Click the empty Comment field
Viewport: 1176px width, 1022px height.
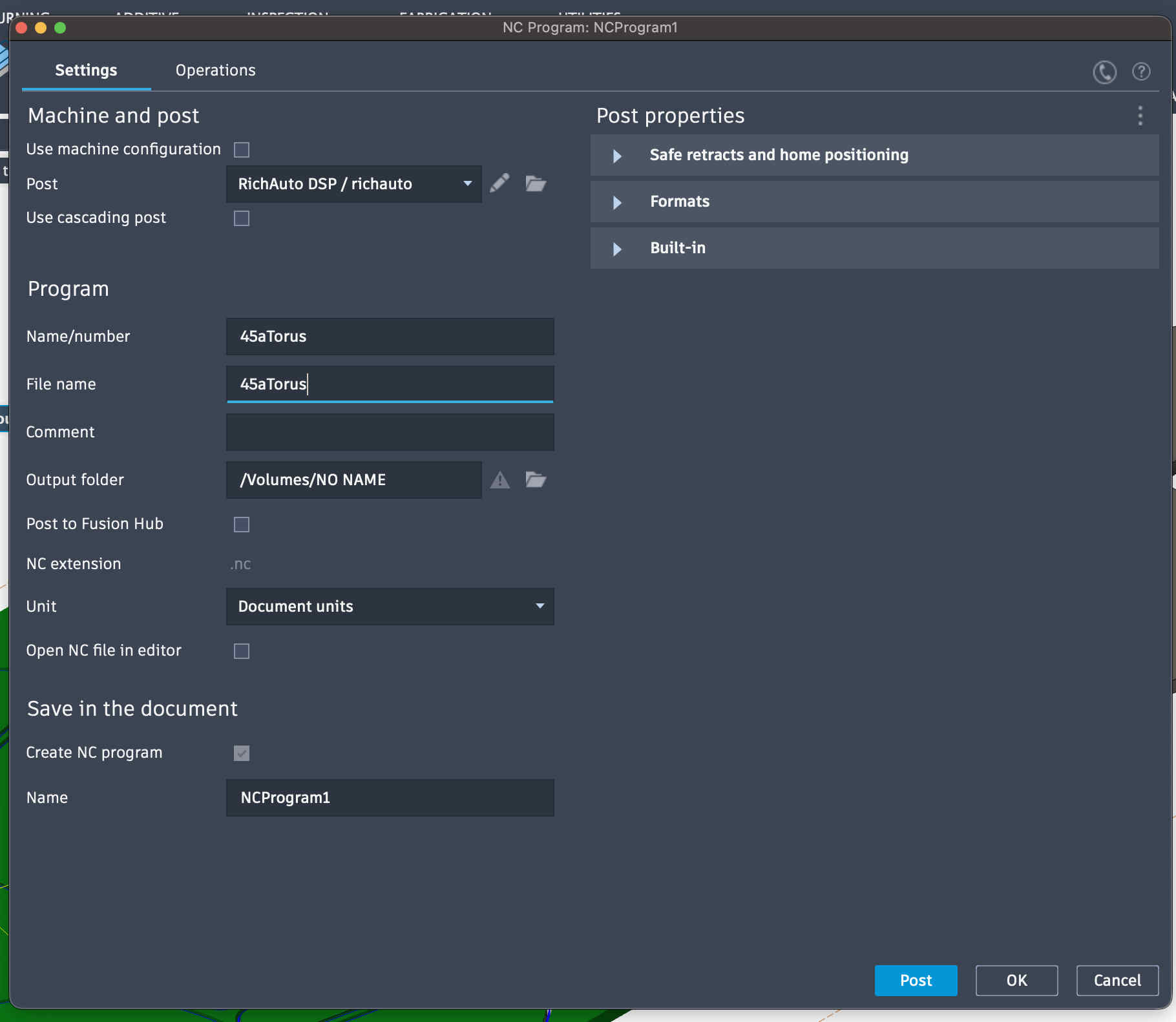tap(390, 432)
